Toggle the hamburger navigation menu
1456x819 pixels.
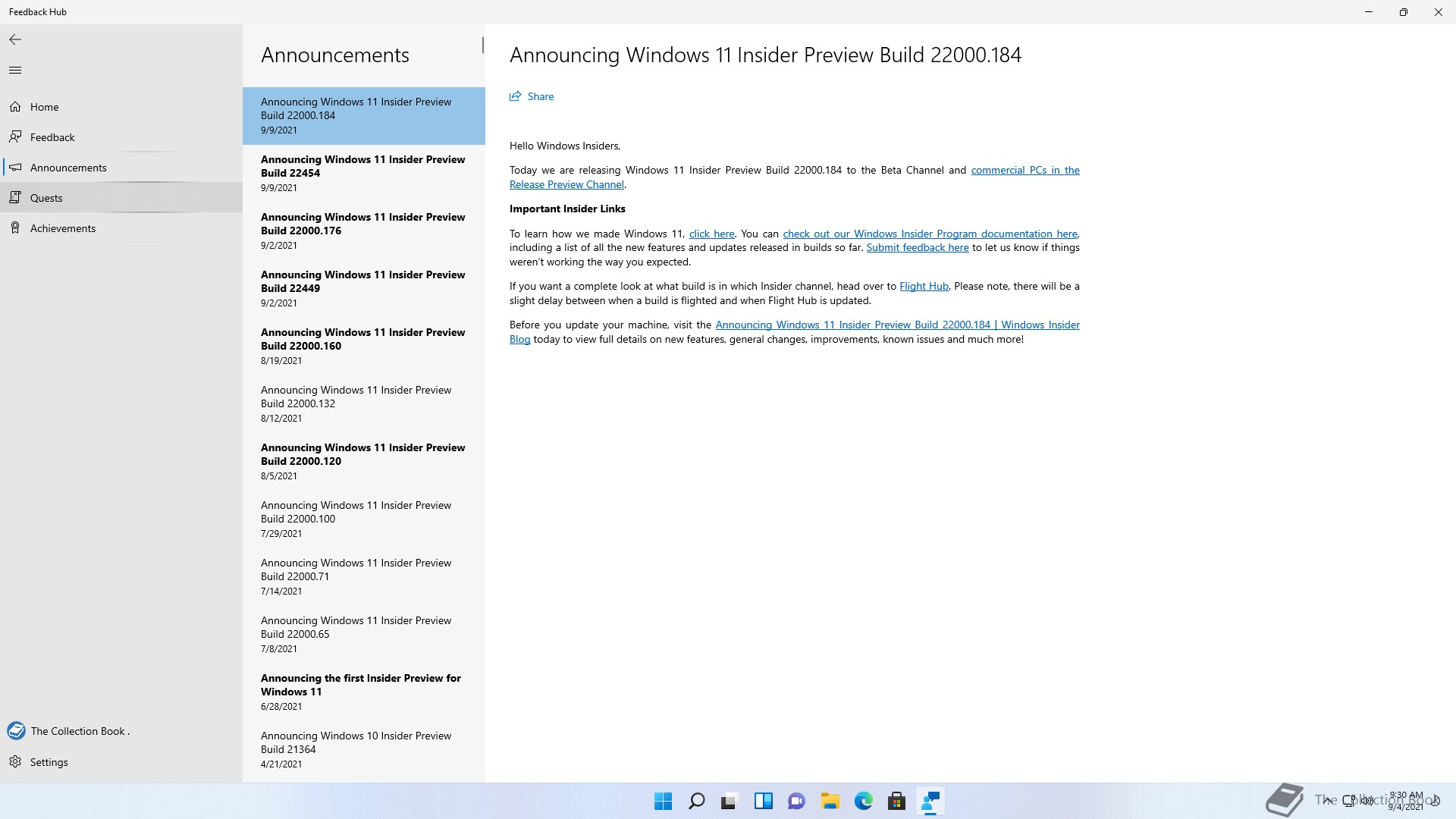click(15, 71)
